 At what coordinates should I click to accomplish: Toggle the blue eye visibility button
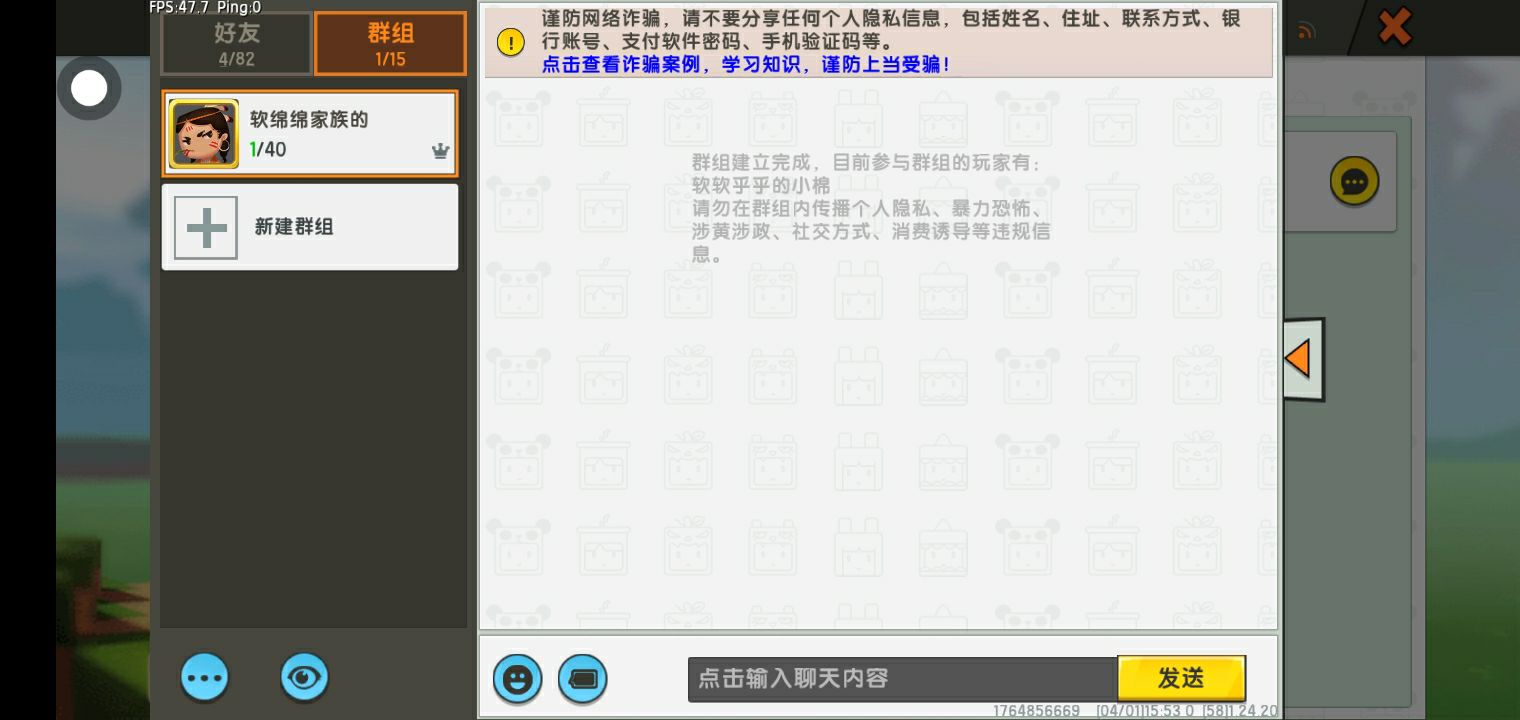pyautogui.click(x=304, y=678)
